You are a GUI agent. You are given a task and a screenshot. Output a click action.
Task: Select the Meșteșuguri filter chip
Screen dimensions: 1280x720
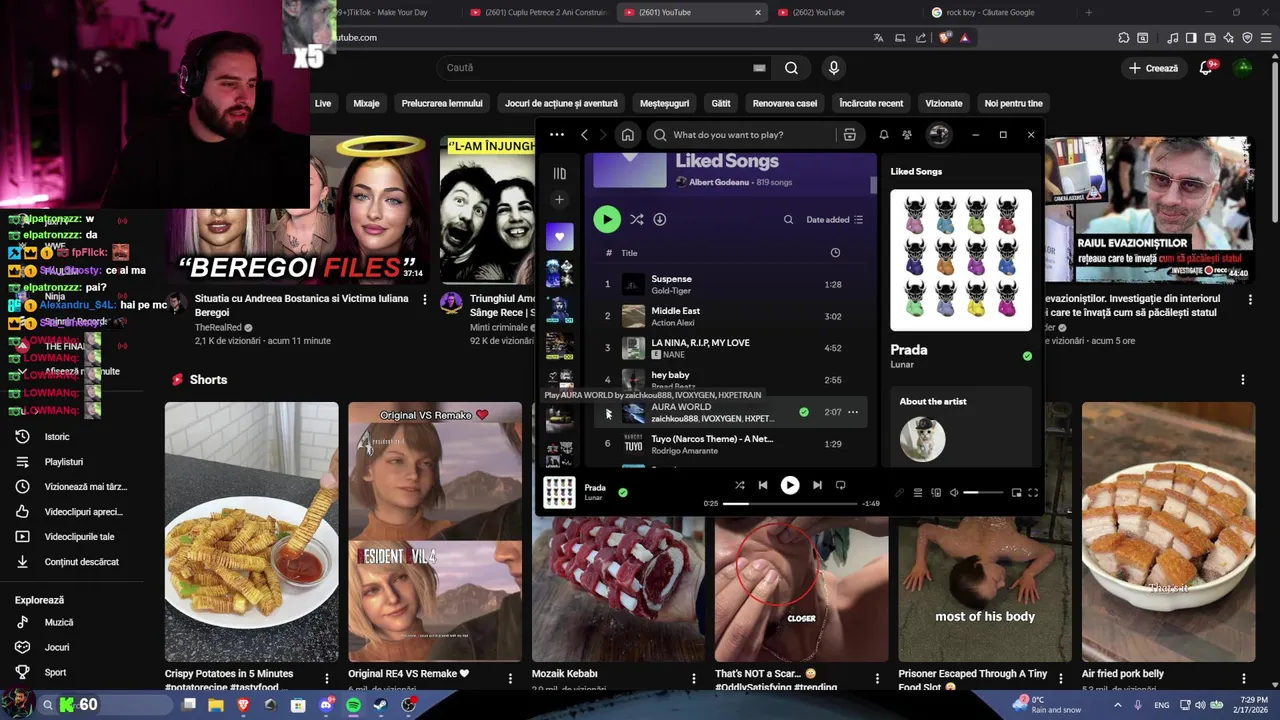pyautogui.click(x=664, y=103)
